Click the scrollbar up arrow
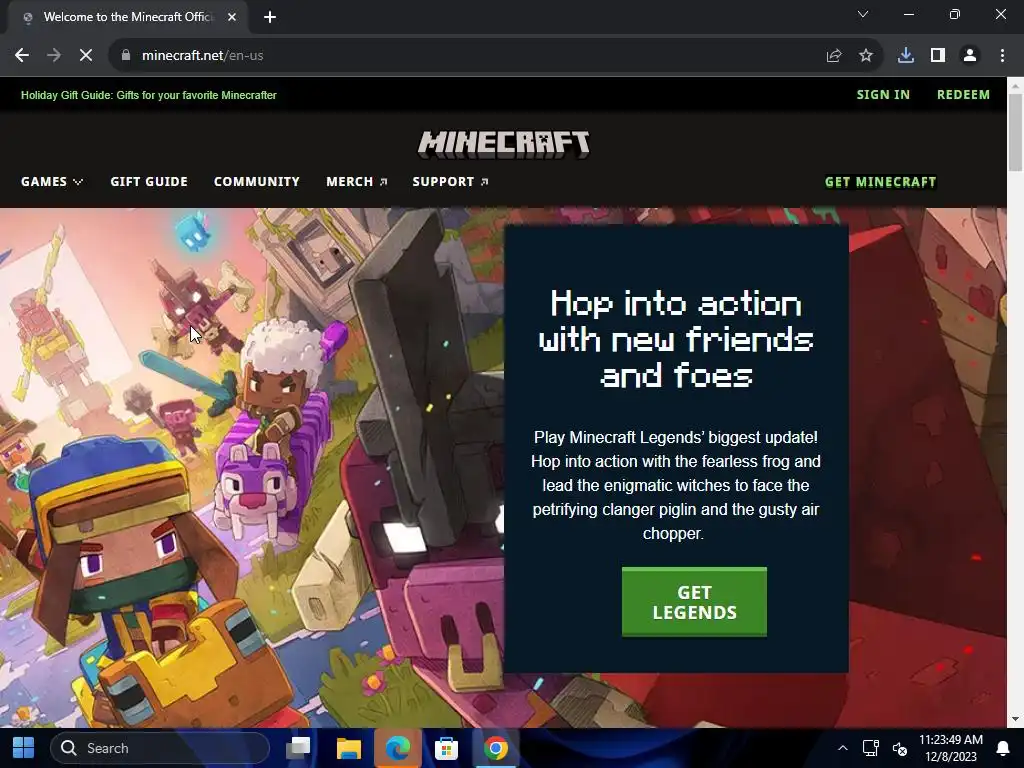The height and width of the screenshot is (768, 1024). (1016, 84)
